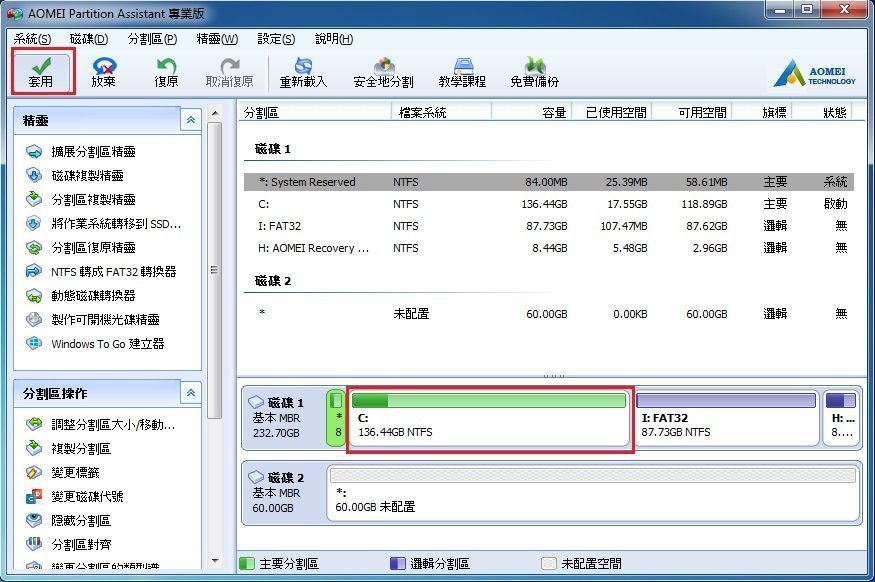Open the 系統(S) menu
875x582 pixels.
32,39
